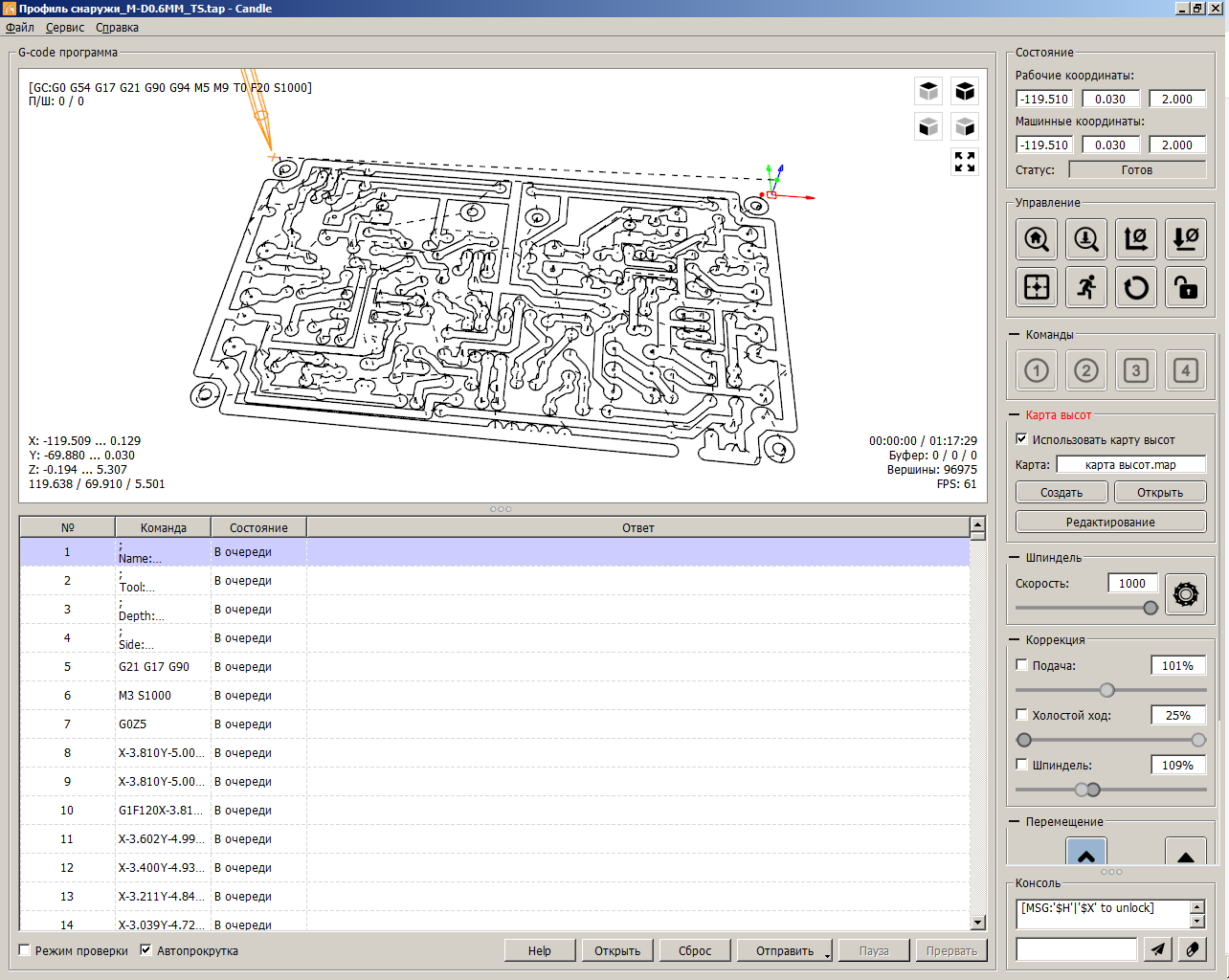Enable the 'Режим проверки' checkbox
Image resolution: width=1229 pixels, height=980 pixels.
point(25,950)
